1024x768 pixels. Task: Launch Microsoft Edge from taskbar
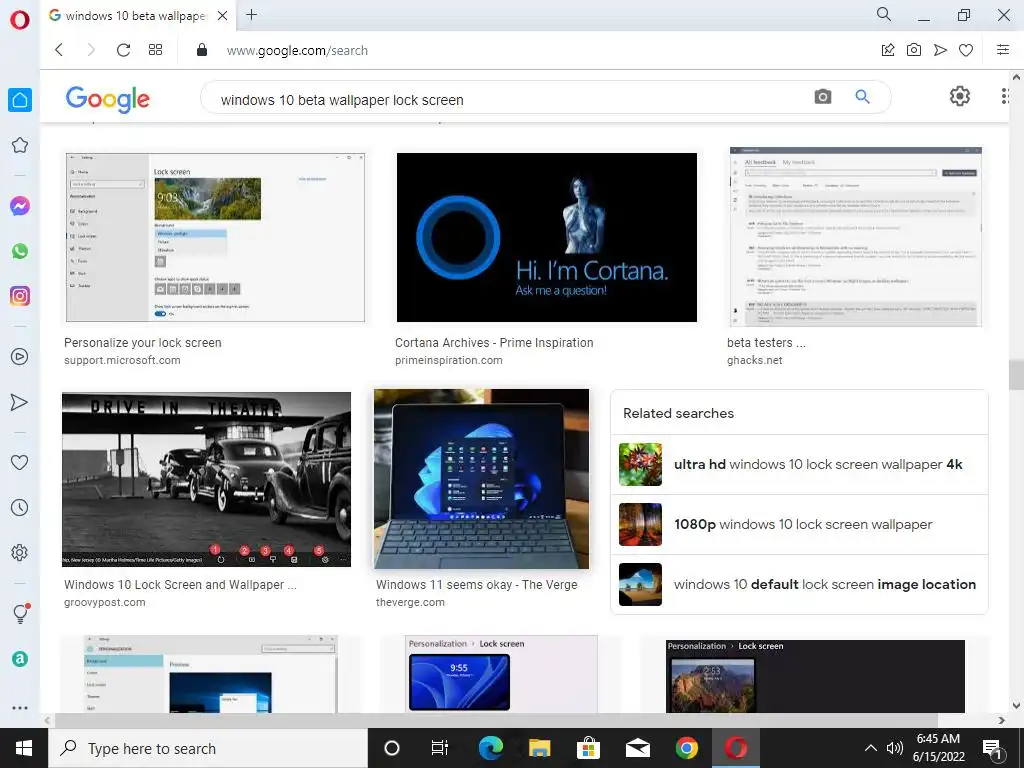pos(490,748)
